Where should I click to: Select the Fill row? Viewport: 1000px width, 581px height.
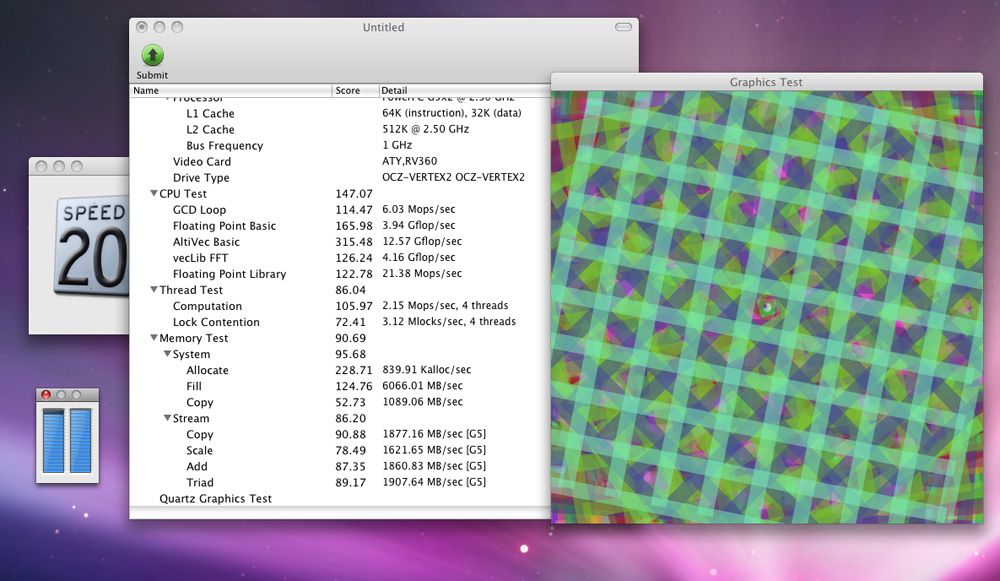click(x=340, y=386)
